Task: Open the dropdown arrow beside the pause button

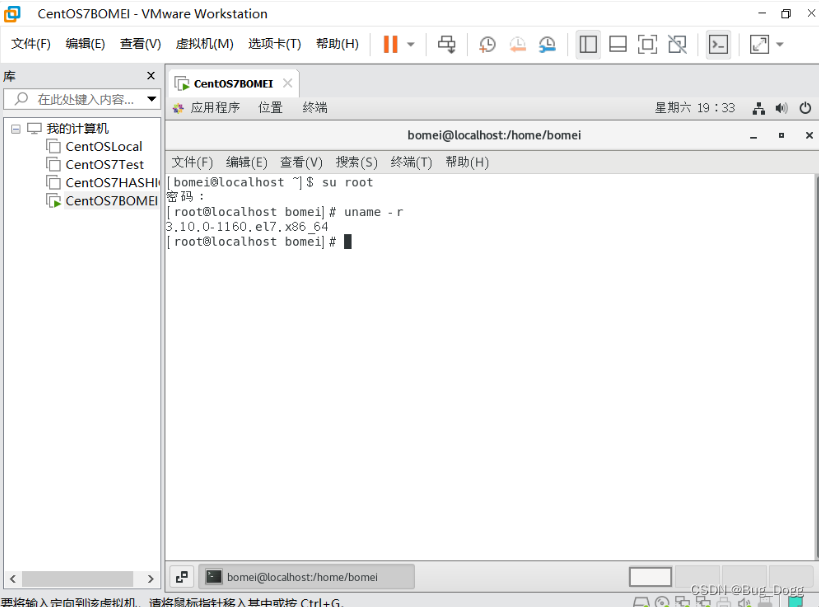Action: tap(411, 44)
